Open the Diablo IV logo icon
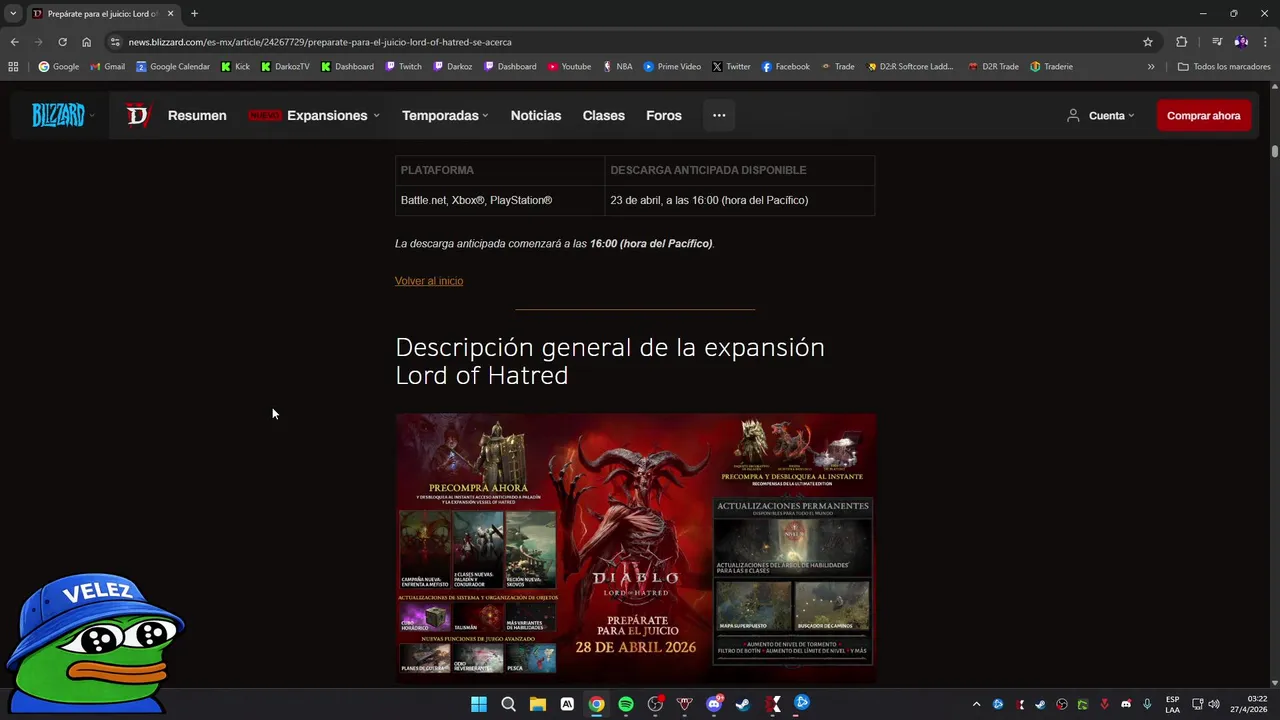Viewport: 1280px width, 720px height. [137, 116]
